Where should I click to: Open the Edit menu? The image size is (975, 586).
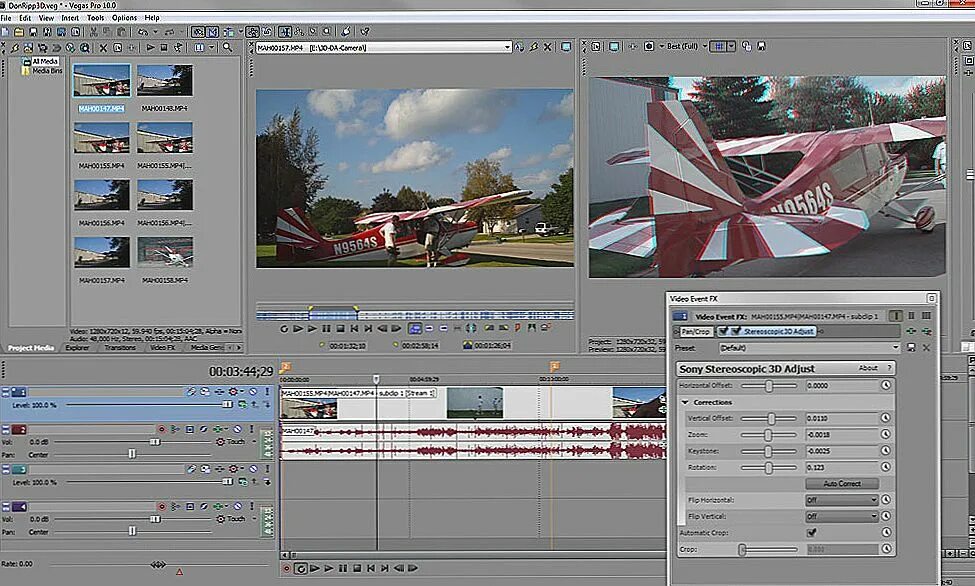25,17
